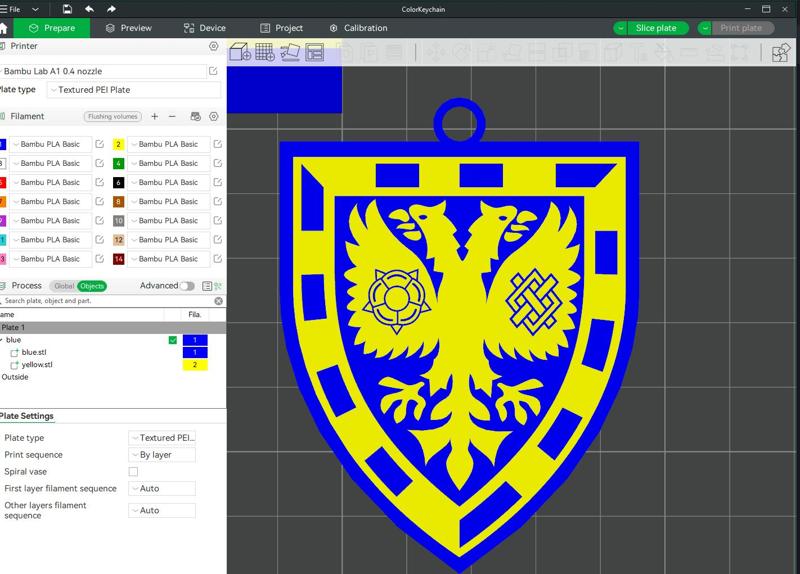Click filament 4 green color swatch
Screen dimensions: 800x574
(118, 163)
